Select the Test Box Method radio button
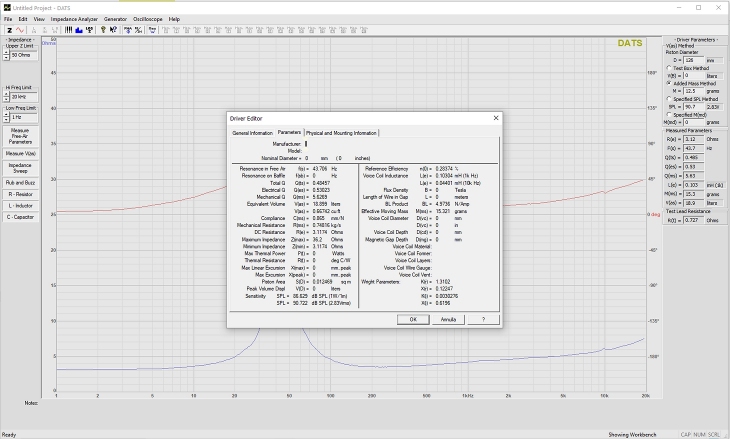The width and height of the screenshot is (730, 439). point(667,67)
